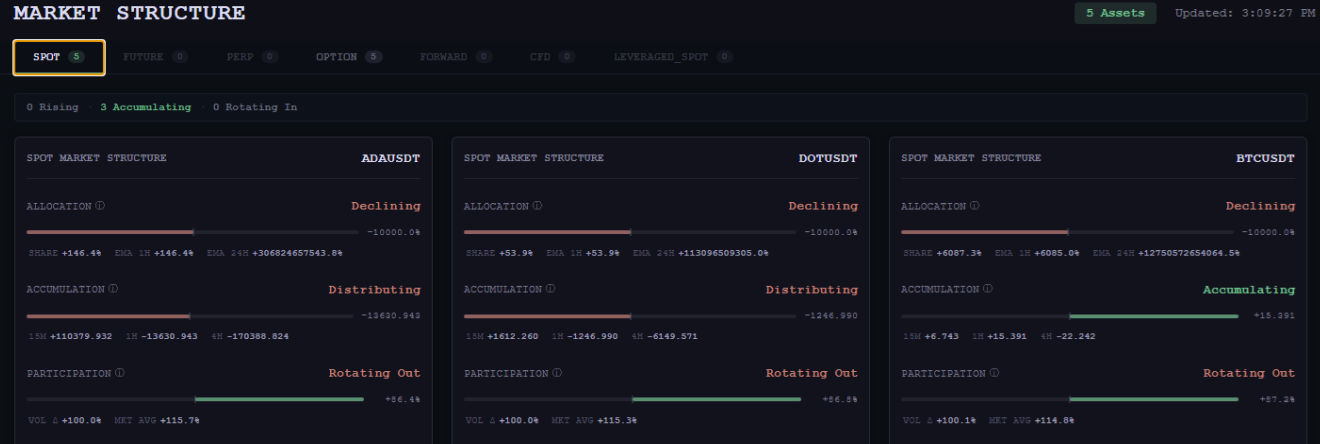The width and height of the screenshot is (1320, 444).
Task: Filter by 0 Rising
Action: point(52,107)
